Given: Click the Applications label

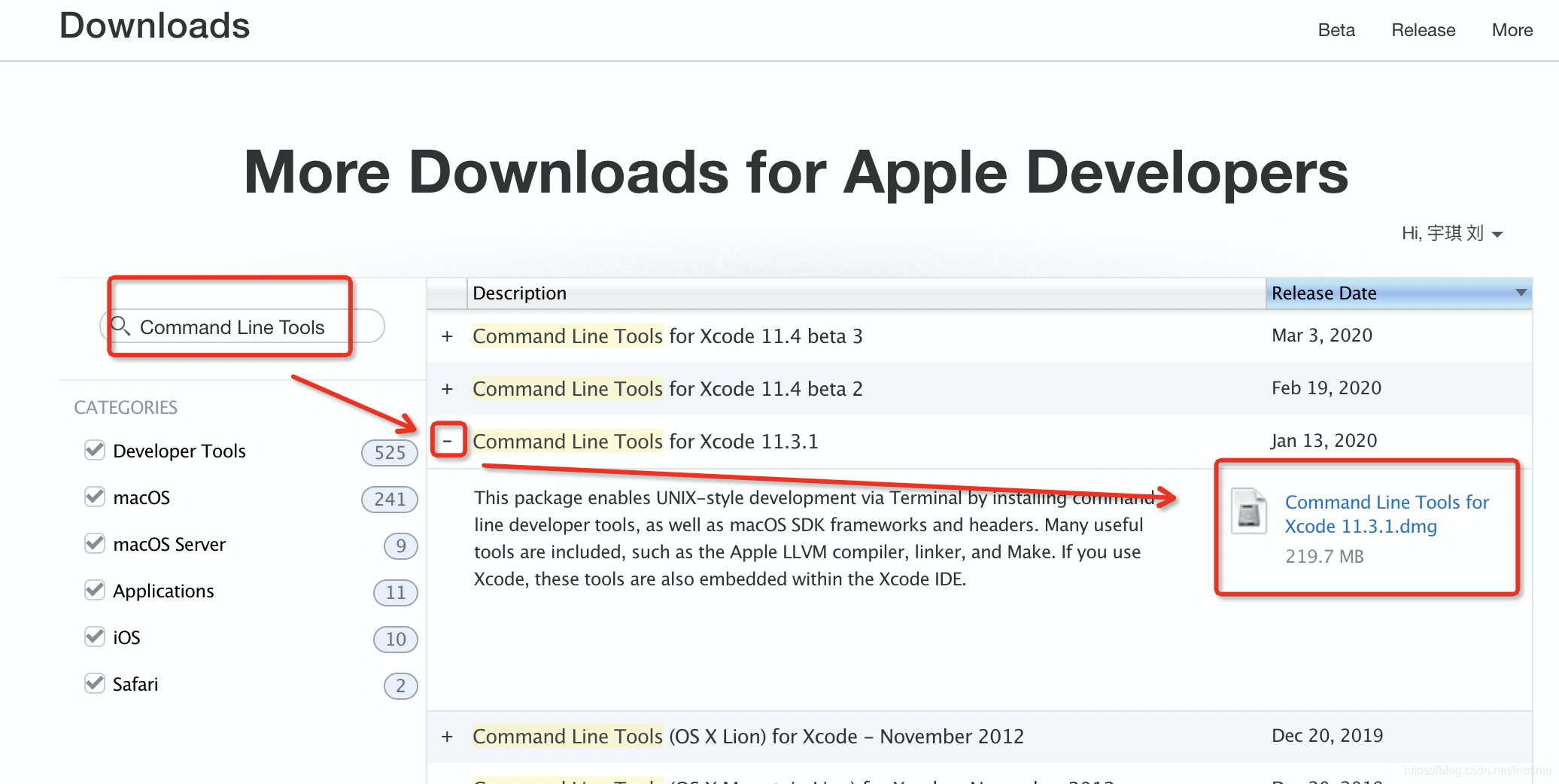Looking at the screenshot, I should (163, 591).
